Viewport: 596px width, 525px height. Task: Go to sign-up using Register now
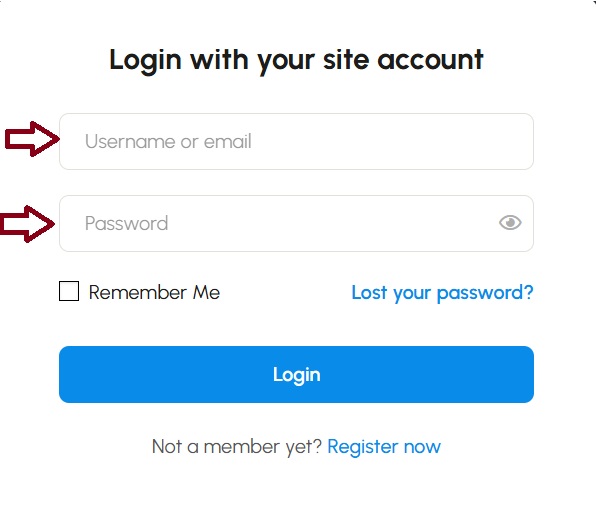(384, 447)
